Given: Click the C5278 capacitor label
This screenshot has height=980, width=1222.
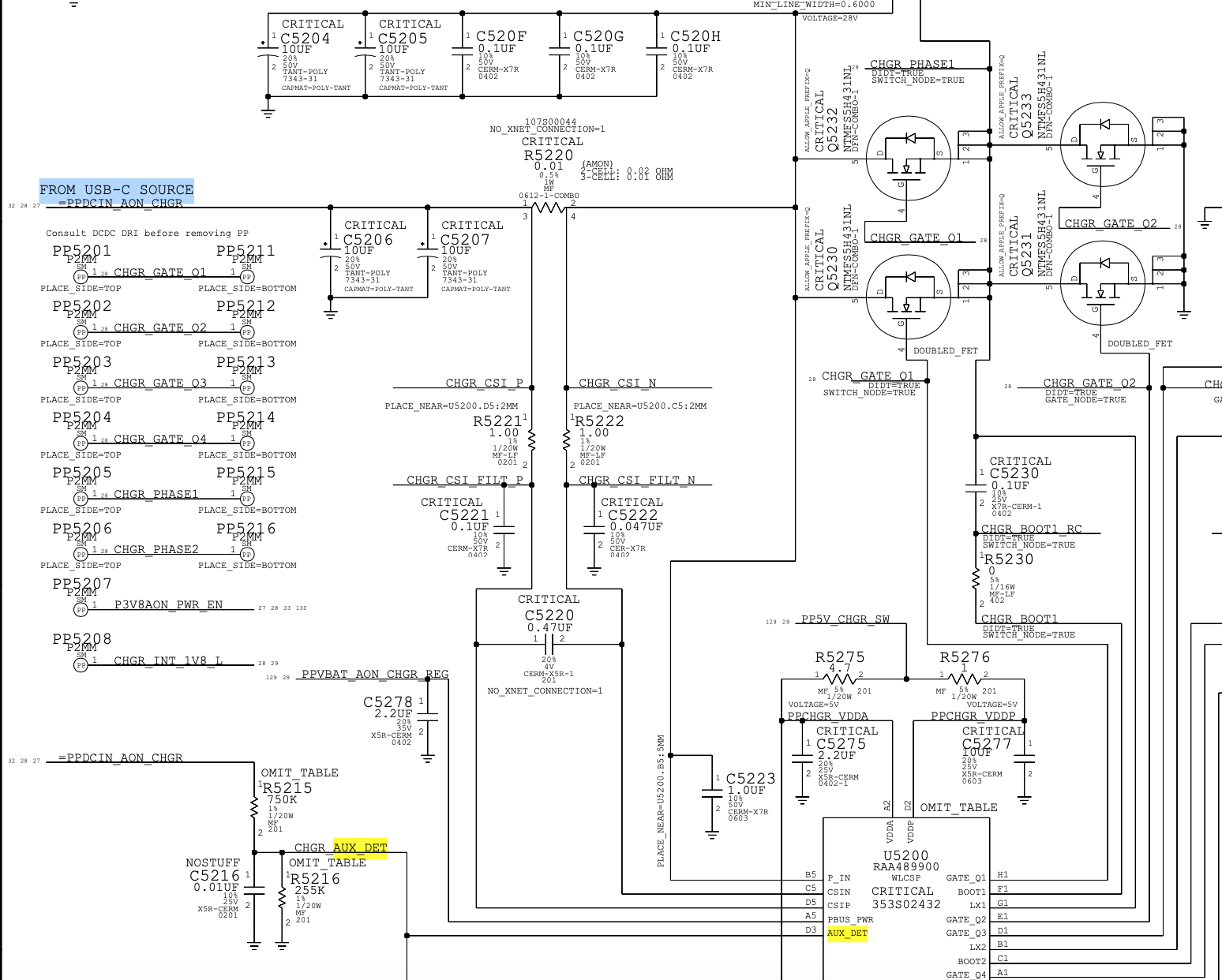Looking at the screenshot, I should point(388,702).
